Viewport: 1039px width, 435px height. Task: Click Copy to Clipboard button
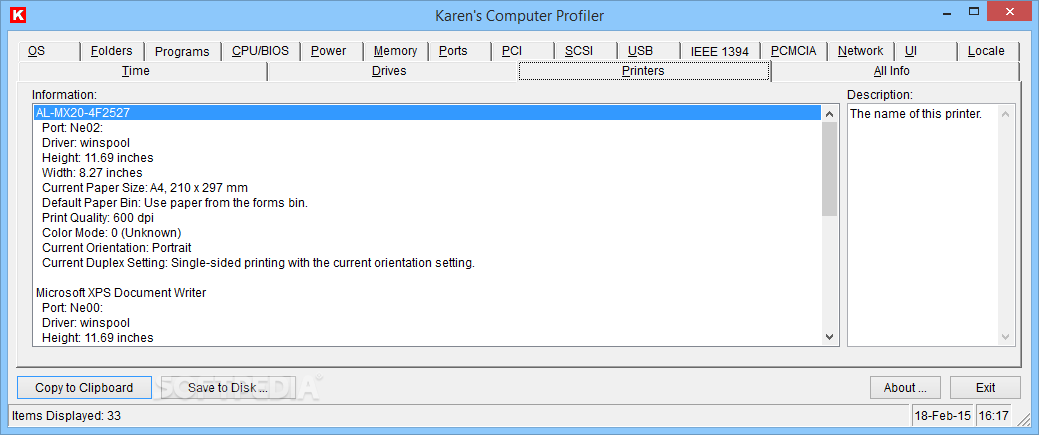[84, 388]
